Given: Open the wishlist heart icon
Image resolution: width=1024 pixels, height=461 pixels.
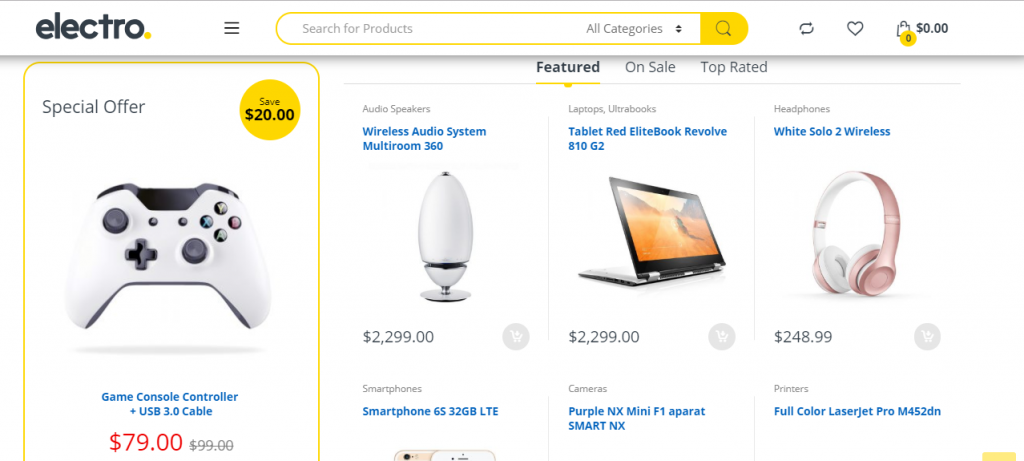Looking at the screenshot, I should [x=855, y=29].
